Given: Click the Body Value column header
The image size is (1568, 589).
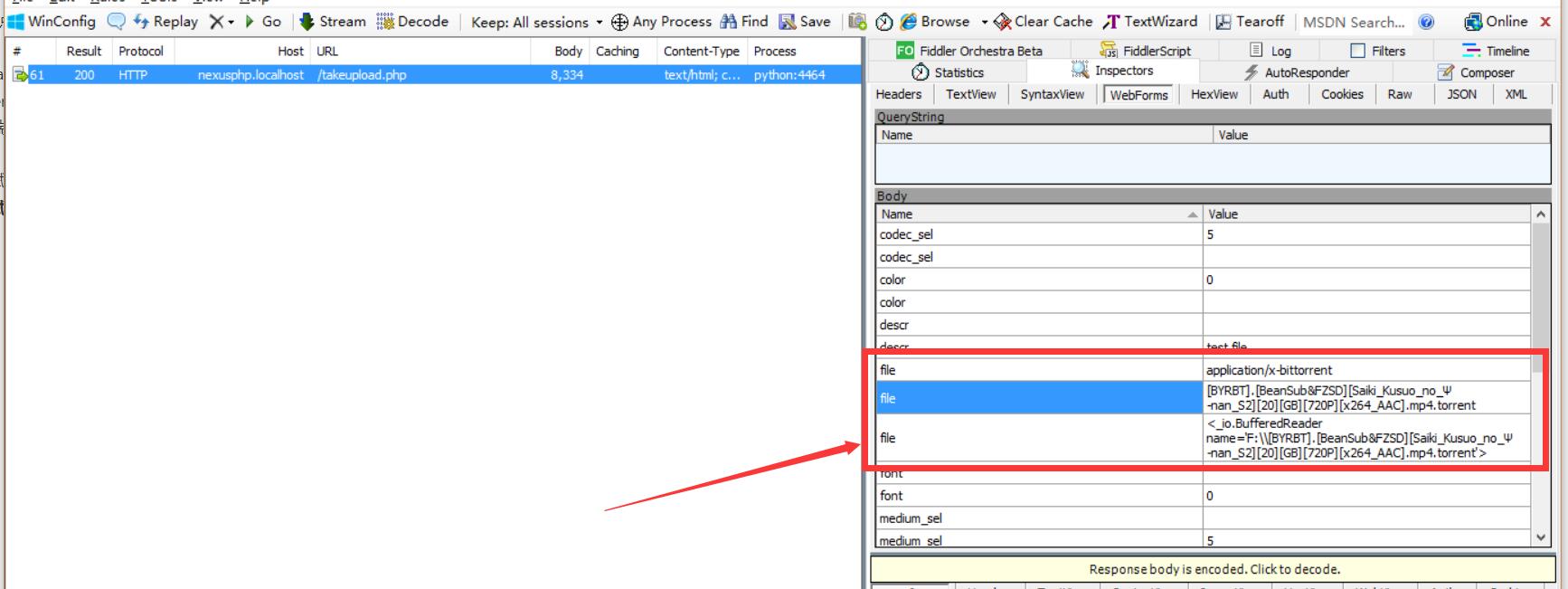Looking at the screenshot, I should point(1367,214).
